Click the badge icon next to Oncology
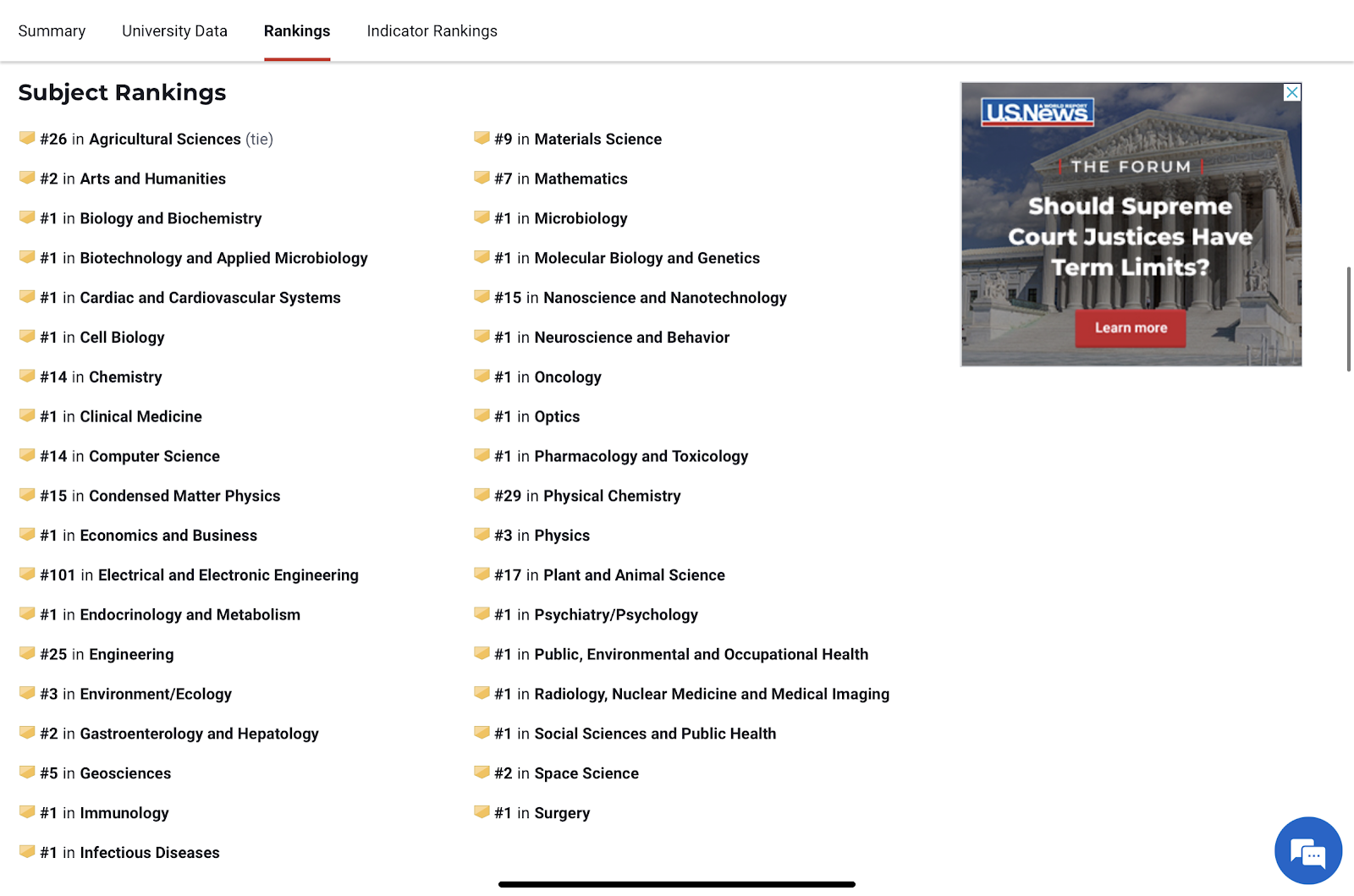 [482, 376]
